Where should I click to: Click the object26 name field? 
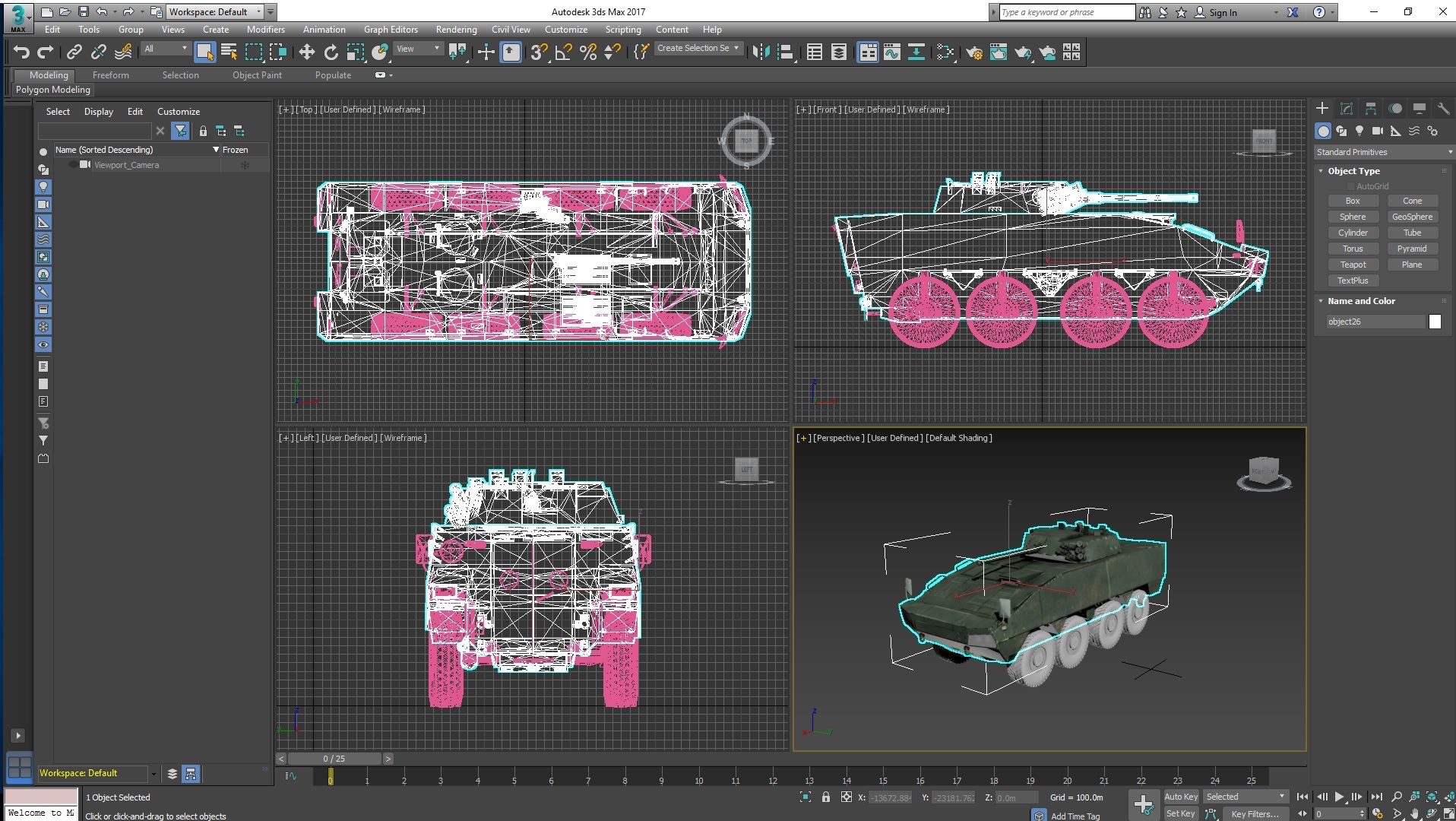[1376, 322]
